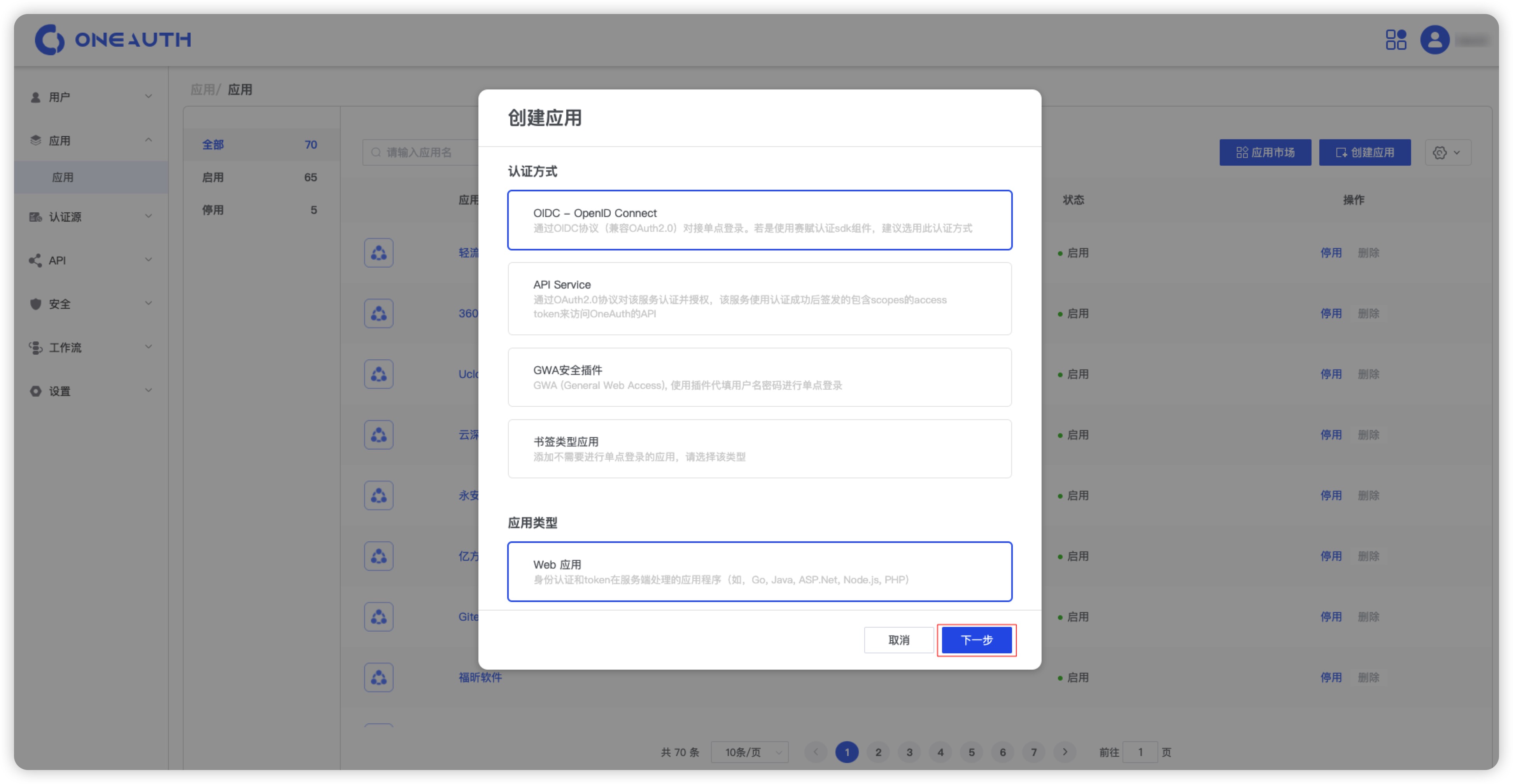1513x784 pixels.
Task: Collapse the 应用 sidebar menu chevron
Action: pos(149,140)
